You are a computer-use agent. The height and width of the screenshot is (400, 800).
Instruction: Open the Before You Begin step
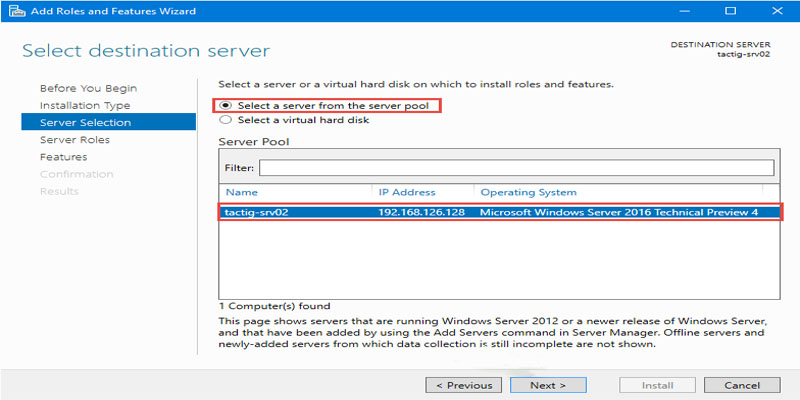(88, 88)
